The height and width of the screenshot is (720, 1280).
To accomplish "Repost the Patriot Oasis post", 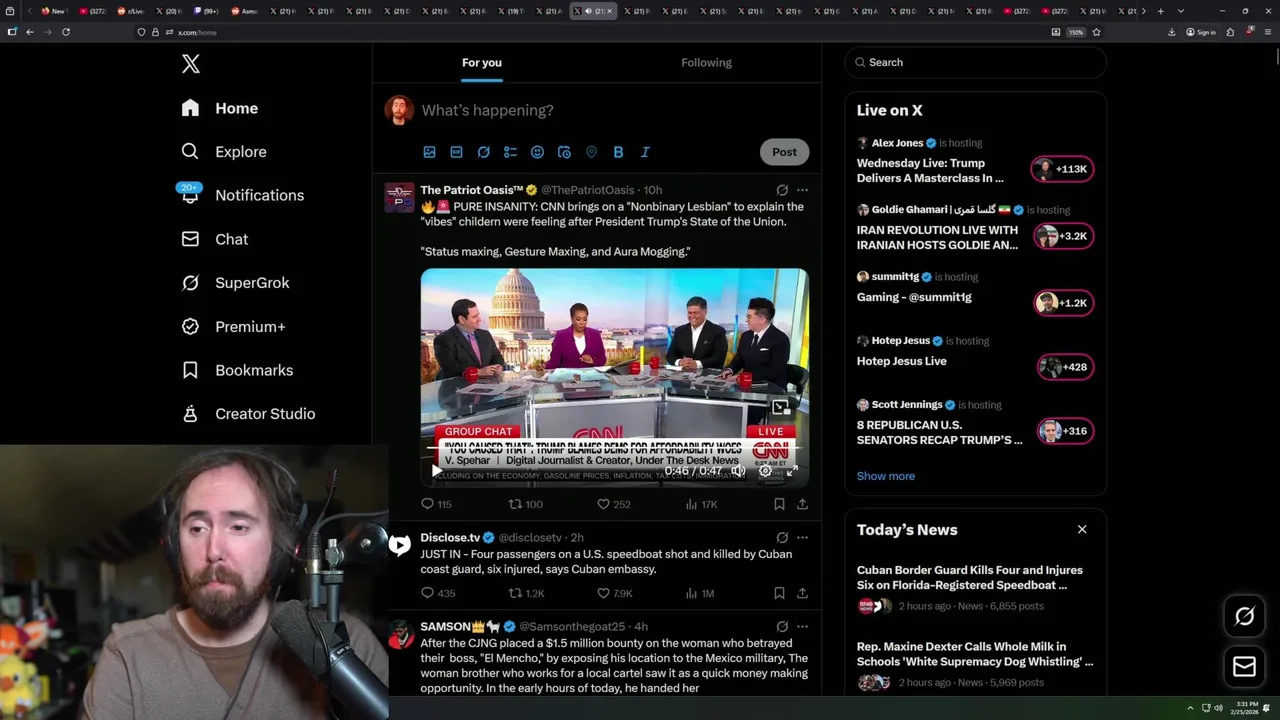I will (525, 505).
